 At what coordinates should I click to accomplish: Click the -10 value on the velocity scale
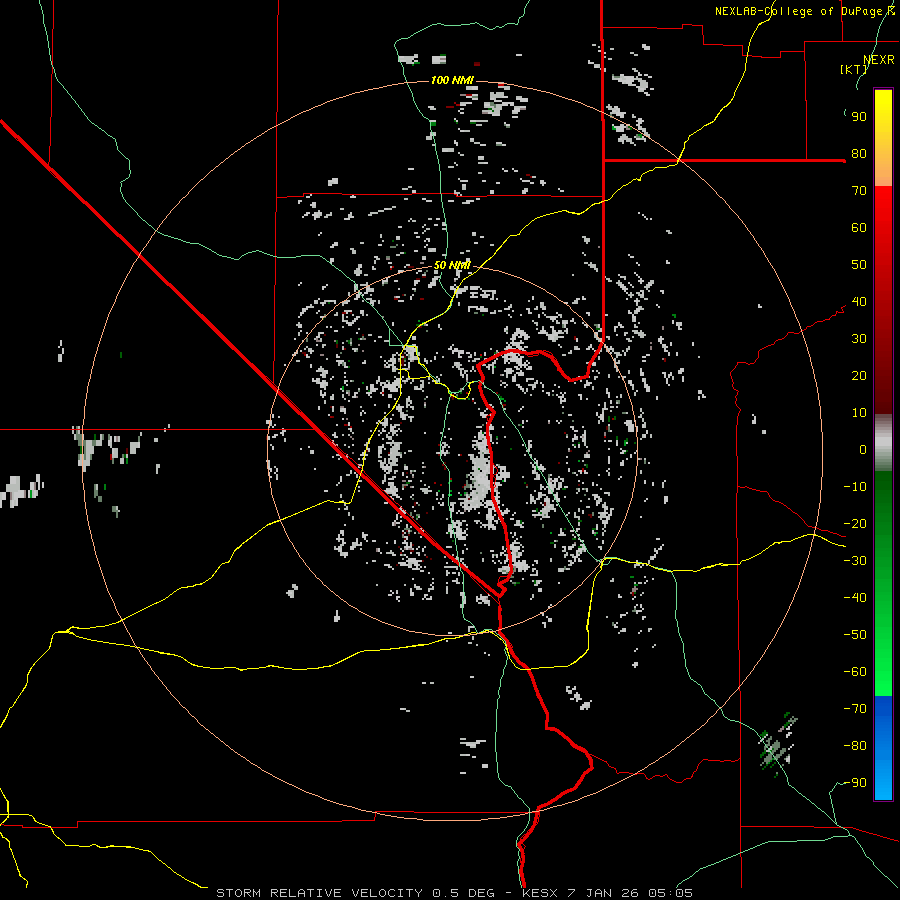coord(855,487)
